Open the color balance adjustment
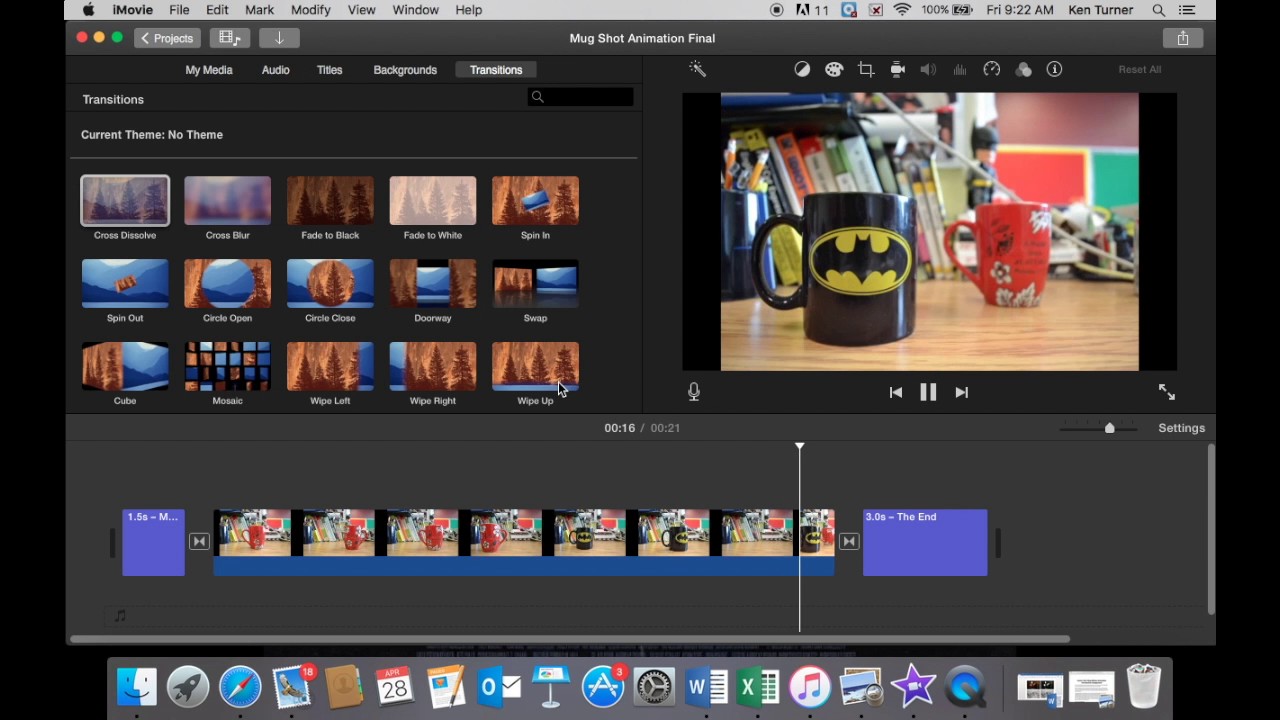The width and height of the screenshot is (1280, 720). coord(802,69)
